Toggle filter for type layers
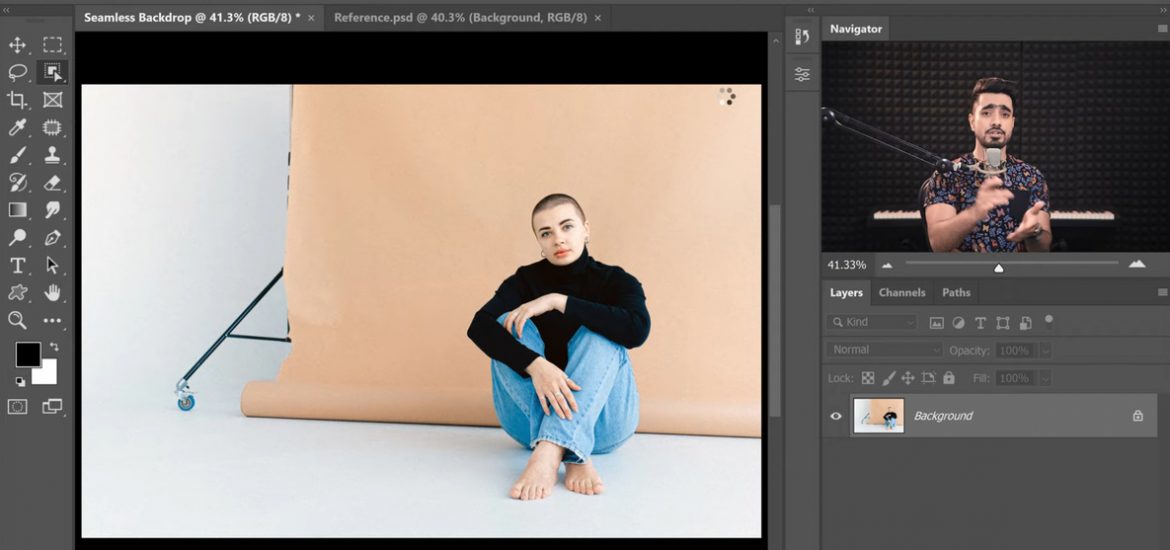 [980, 323]
